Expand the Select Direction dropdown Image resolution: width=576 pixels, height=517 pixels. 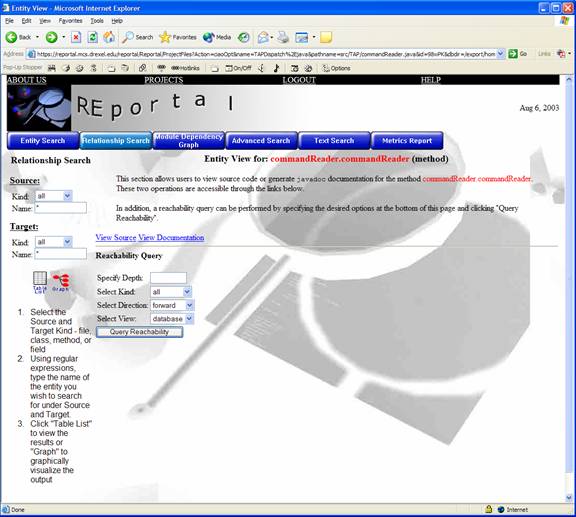172,305
